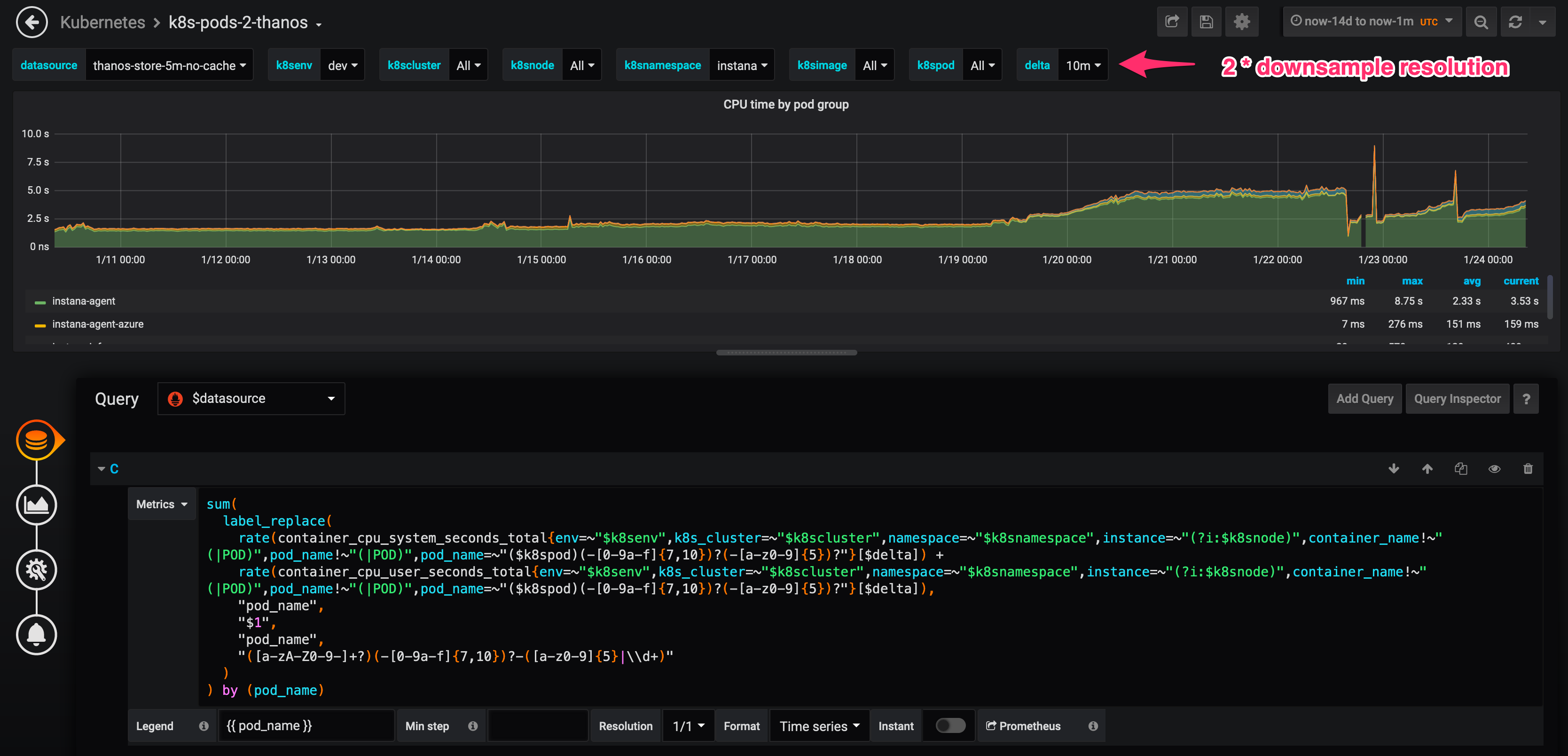
Task: Open the thanos-store-5m-no-cache datasource dropdown
Action: (170, 64)
